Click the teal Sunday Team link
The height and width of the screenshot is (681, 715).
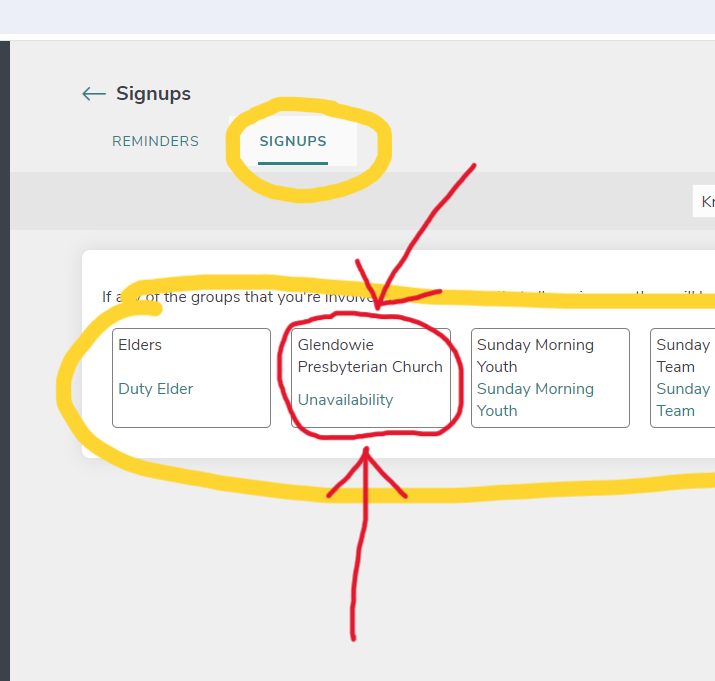tap(682, 399)
